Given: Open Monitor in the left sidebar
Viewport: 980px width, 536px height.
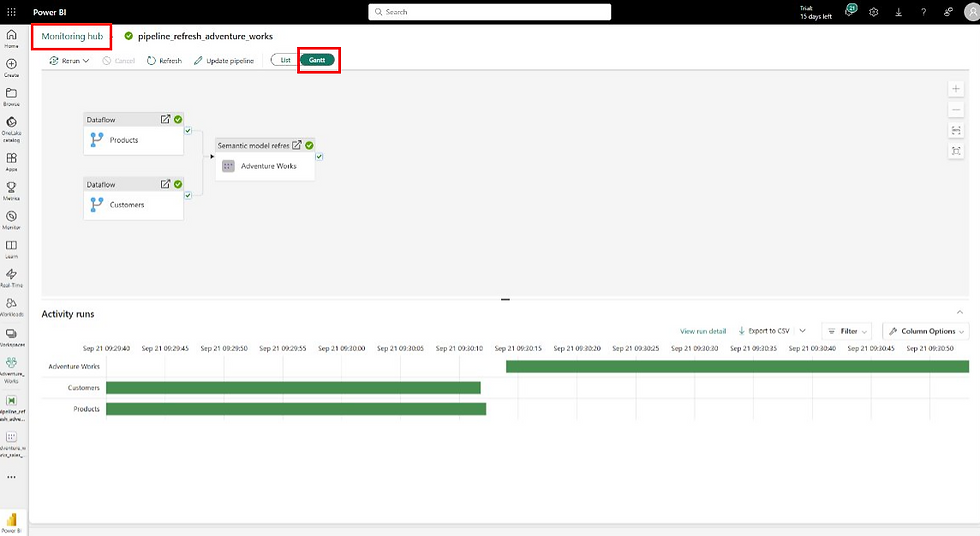Looking at the screenshot, I should (11, 220).
